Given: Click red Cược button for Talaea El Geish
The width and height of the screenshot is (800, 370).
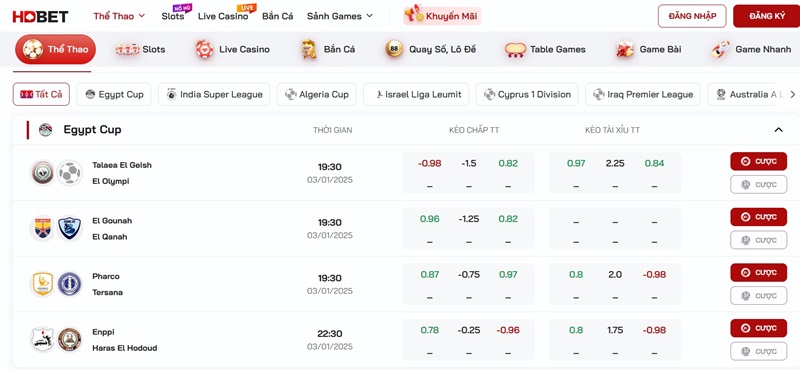Looking at the screenshot, I should [758, 161].
